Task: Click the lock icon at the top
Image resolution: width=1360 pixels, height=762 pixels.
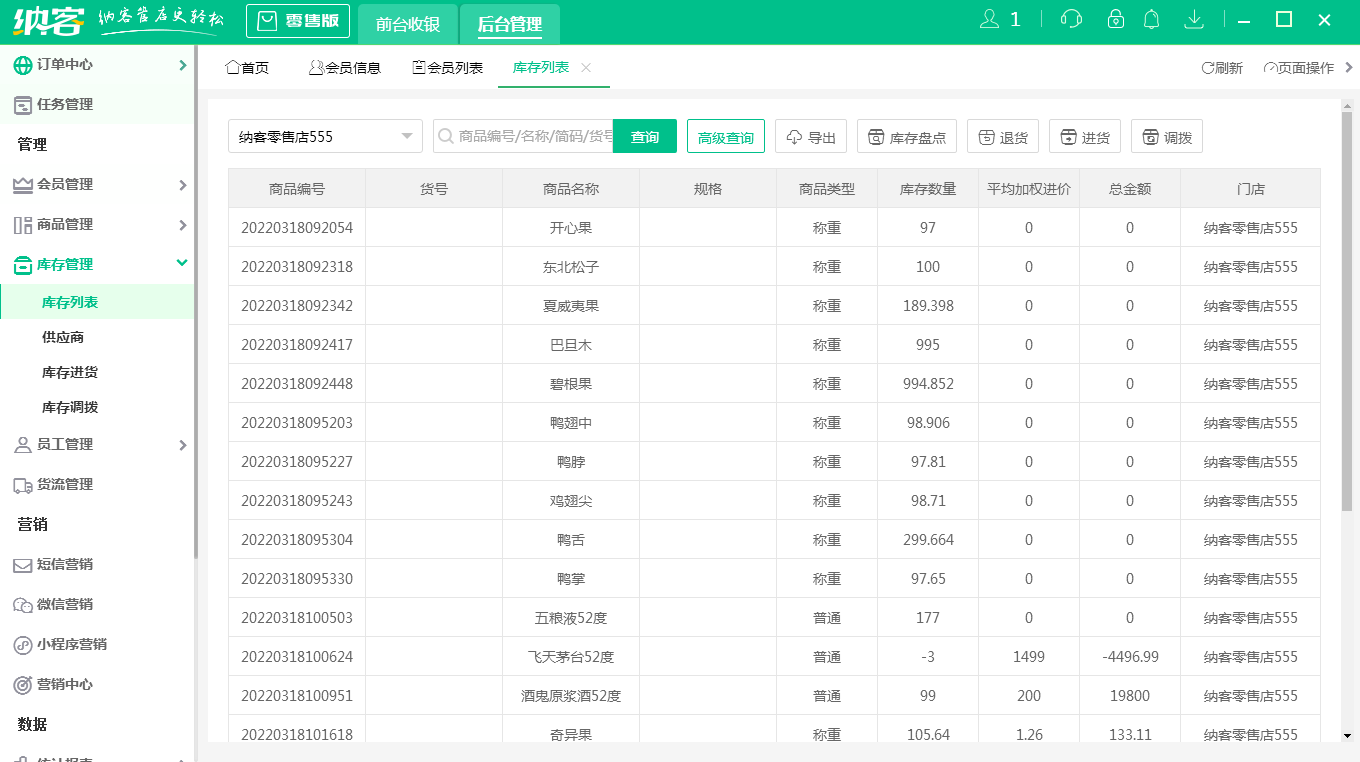Action: click(1115, 18)
